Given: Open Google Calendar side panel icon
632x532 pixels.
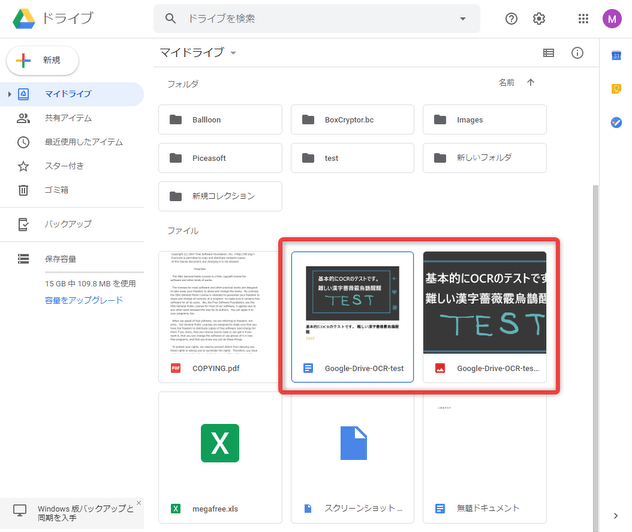Looking at the screenshot, I should [616, 56].
